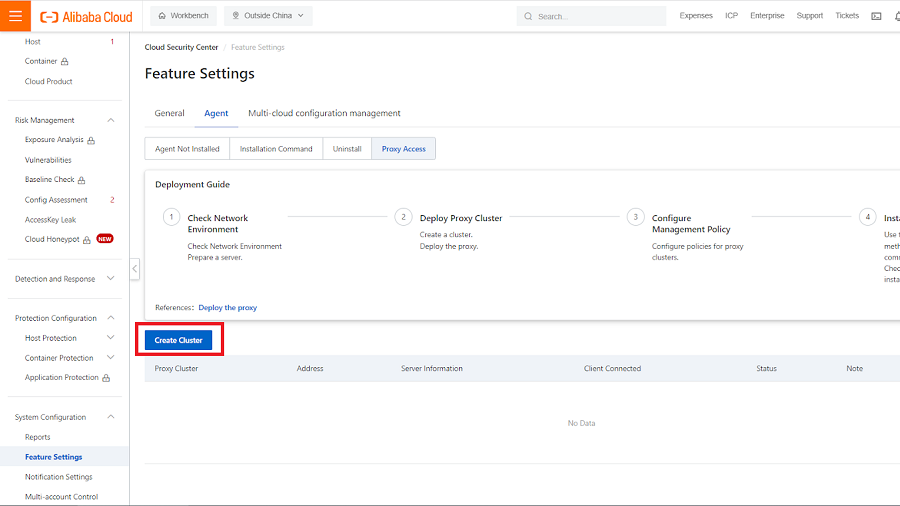Click the lock icon beside Exposure Analysis
The height and width of the screenshot is (506, 900).
pyautogui.click(x=91, y=141)
